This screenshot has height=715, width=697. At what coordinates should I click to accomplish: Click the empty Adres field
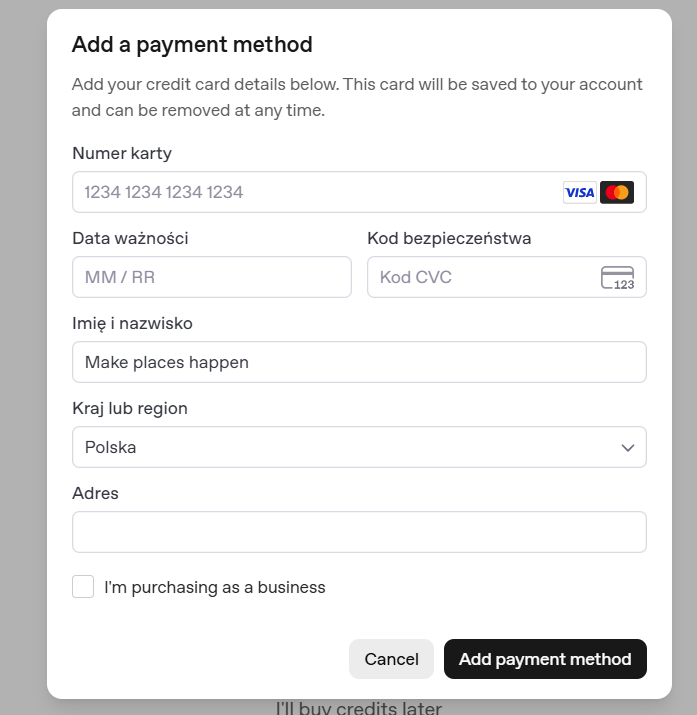pyautogui.click(x=359, y=532)
